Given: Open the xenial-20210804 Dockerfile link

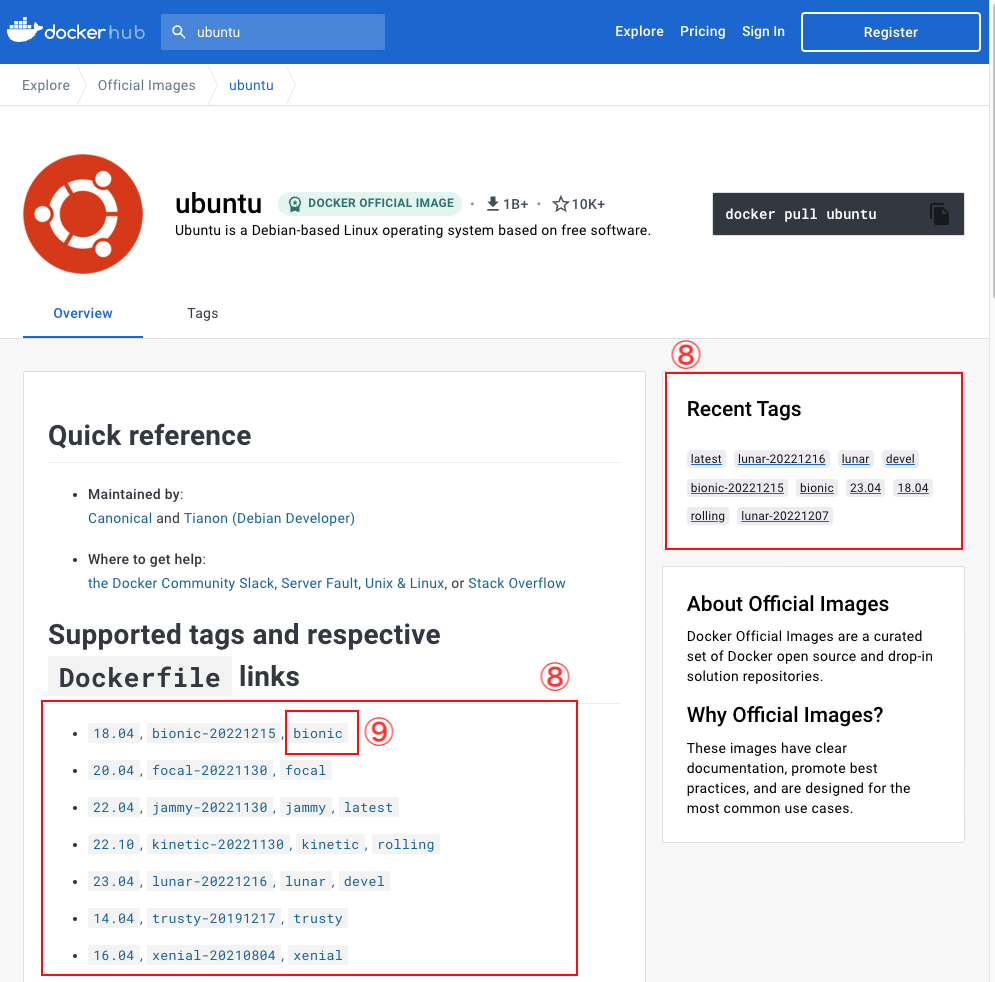Looking at the screenshot, I should click(214, 955).
